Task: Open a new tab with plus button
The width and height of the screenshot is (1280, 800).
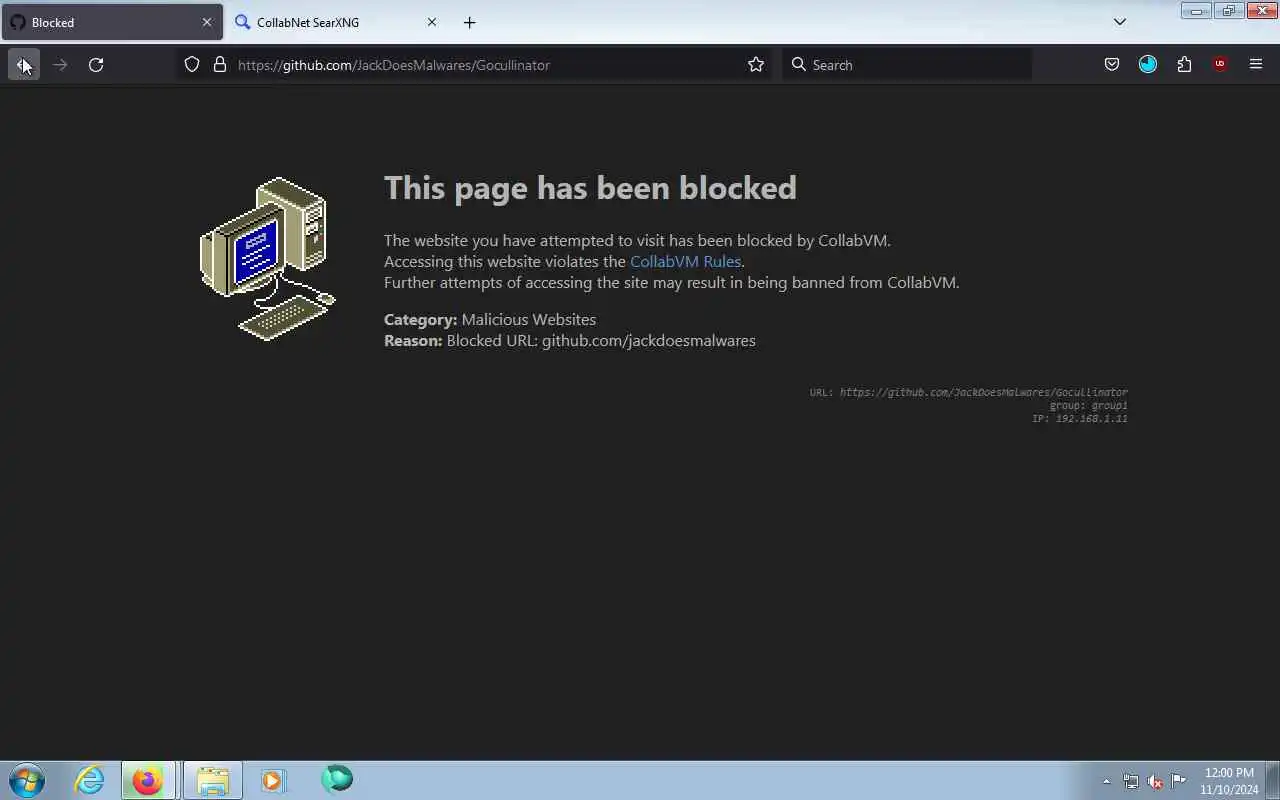Action: pos(470,22)
